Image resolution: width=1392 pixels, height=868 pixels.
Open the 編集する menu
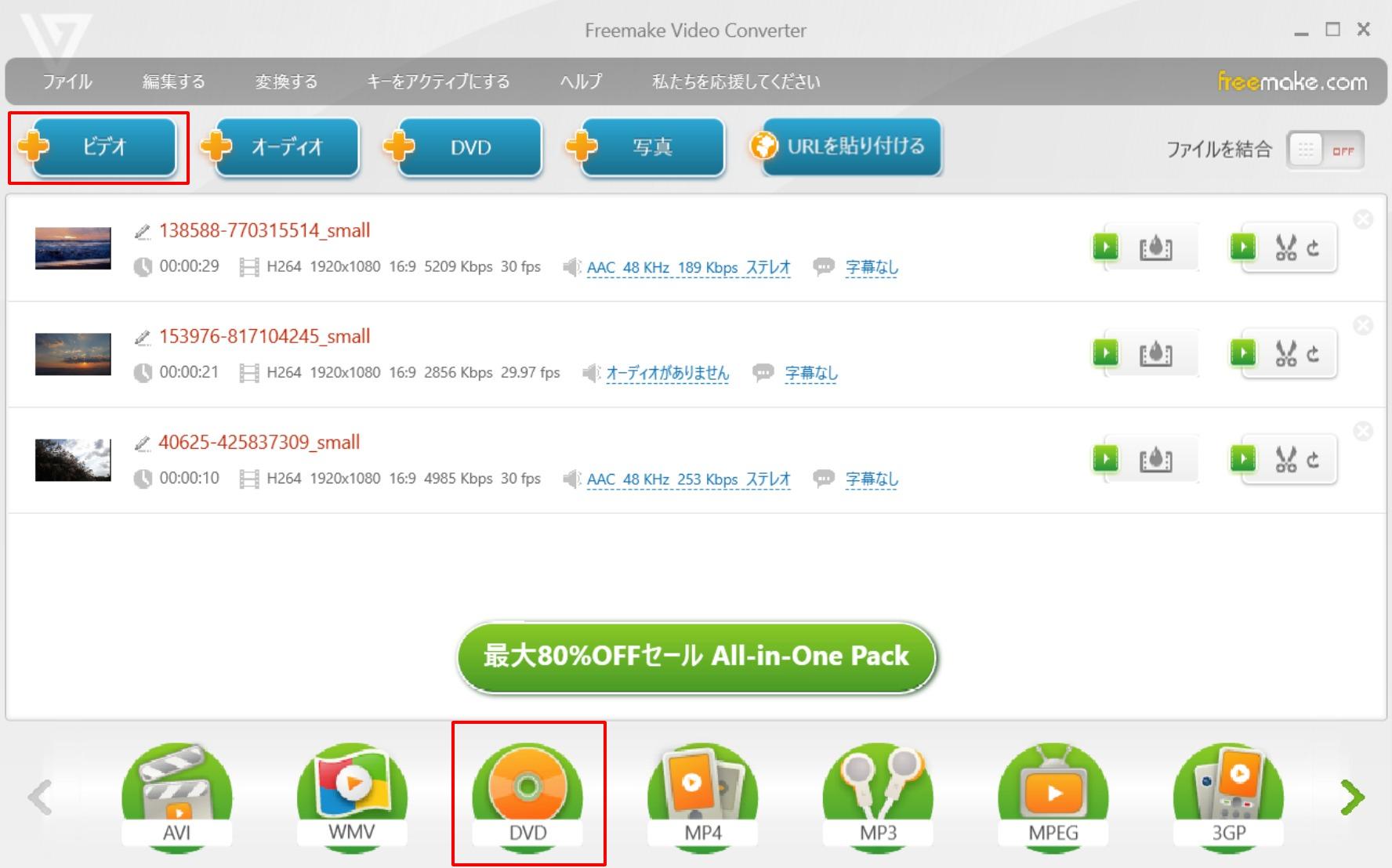point(173,81)
